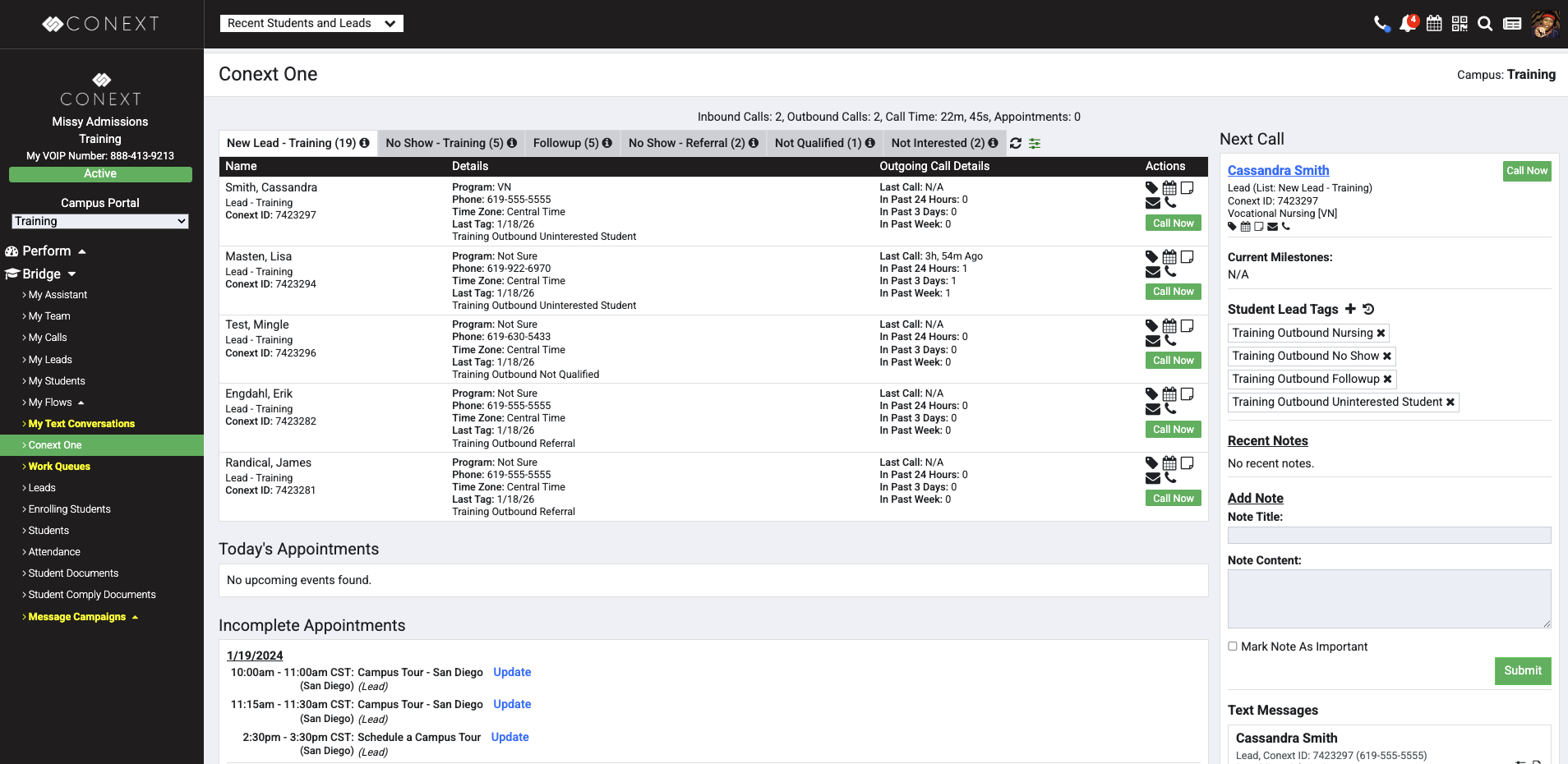The height and width of the screenshot is (764, 1568).
Task: Refresh the lead list tabs
Action: pyautogui.click(x=1016, y=143)
